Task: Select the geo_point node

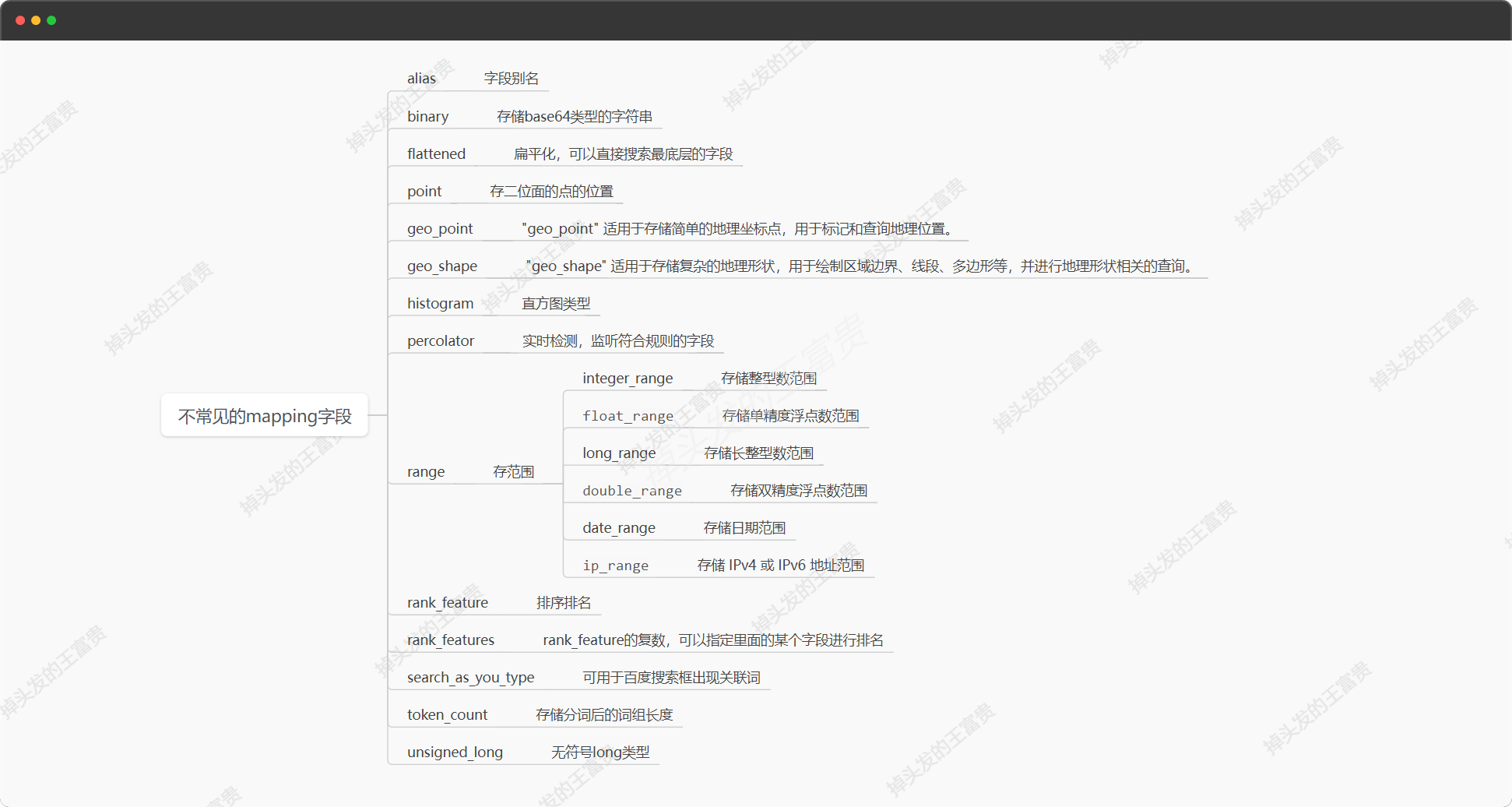Action: point(440,228)
